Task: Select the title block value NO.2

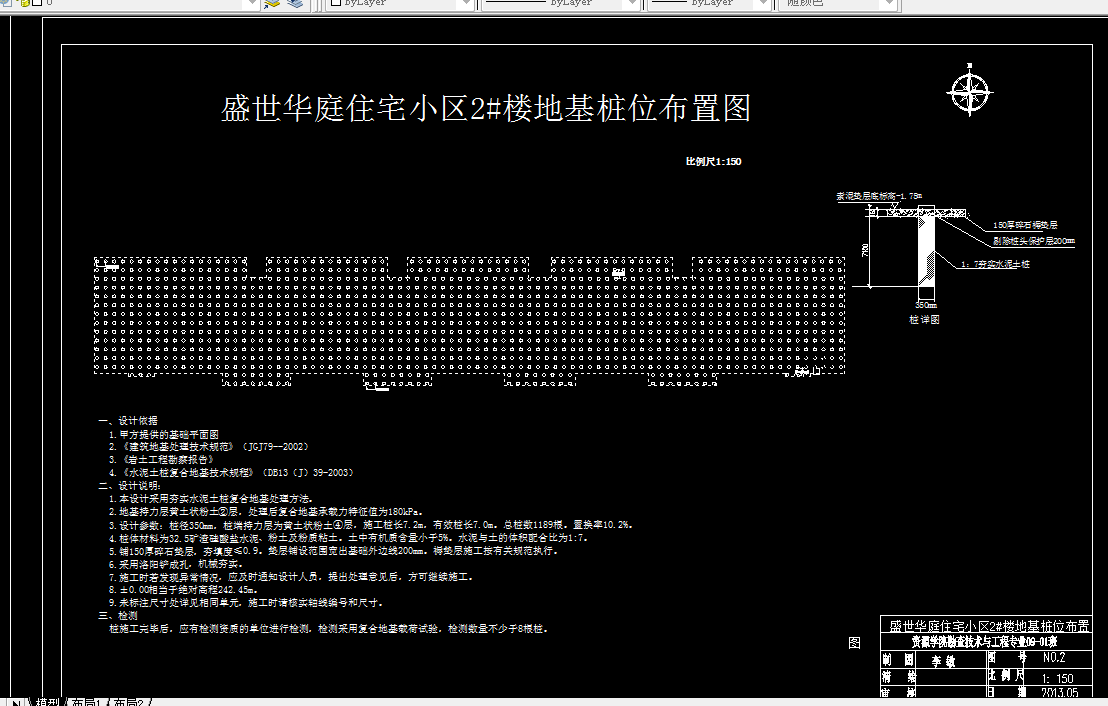Action: point(1054,657)
